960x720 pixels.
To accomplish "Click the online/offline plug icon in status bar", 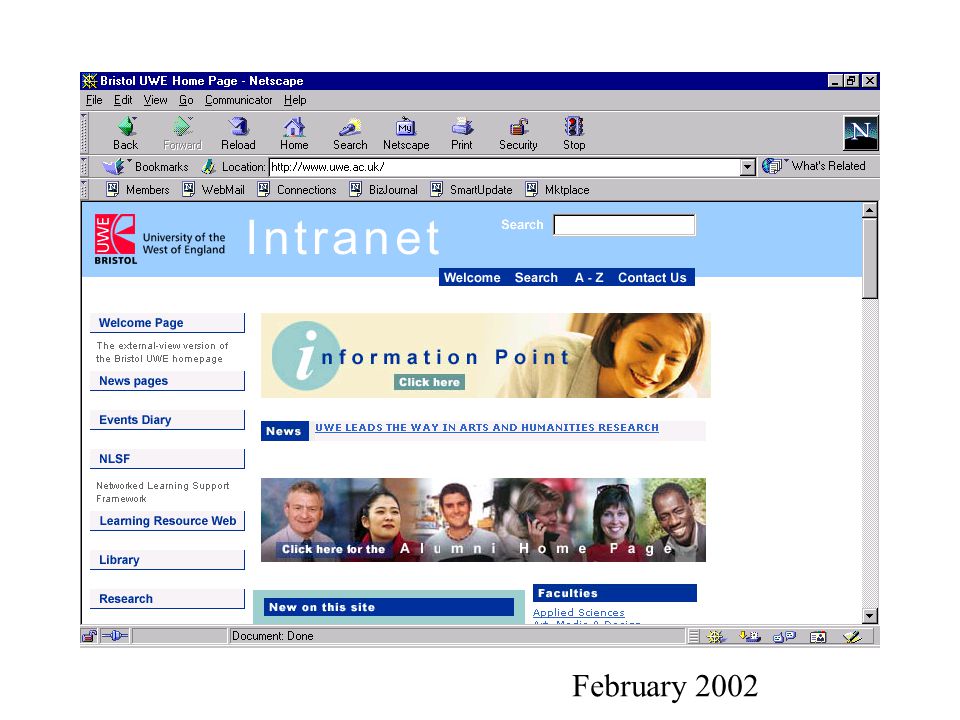I will click(115, 636).
